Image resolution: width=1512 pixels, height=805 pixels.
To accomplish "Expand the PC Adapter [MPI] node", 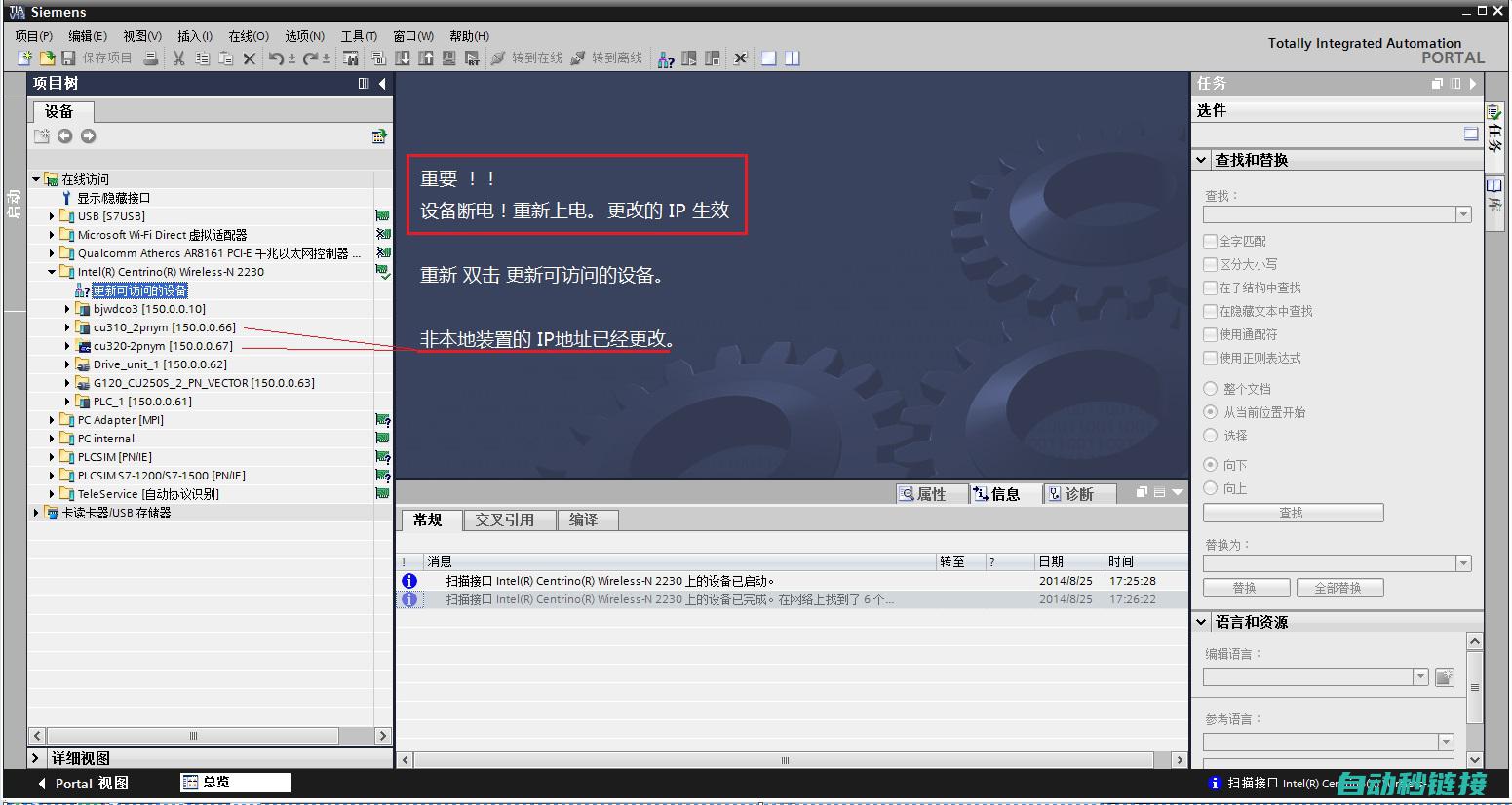I will pos(52,420).
